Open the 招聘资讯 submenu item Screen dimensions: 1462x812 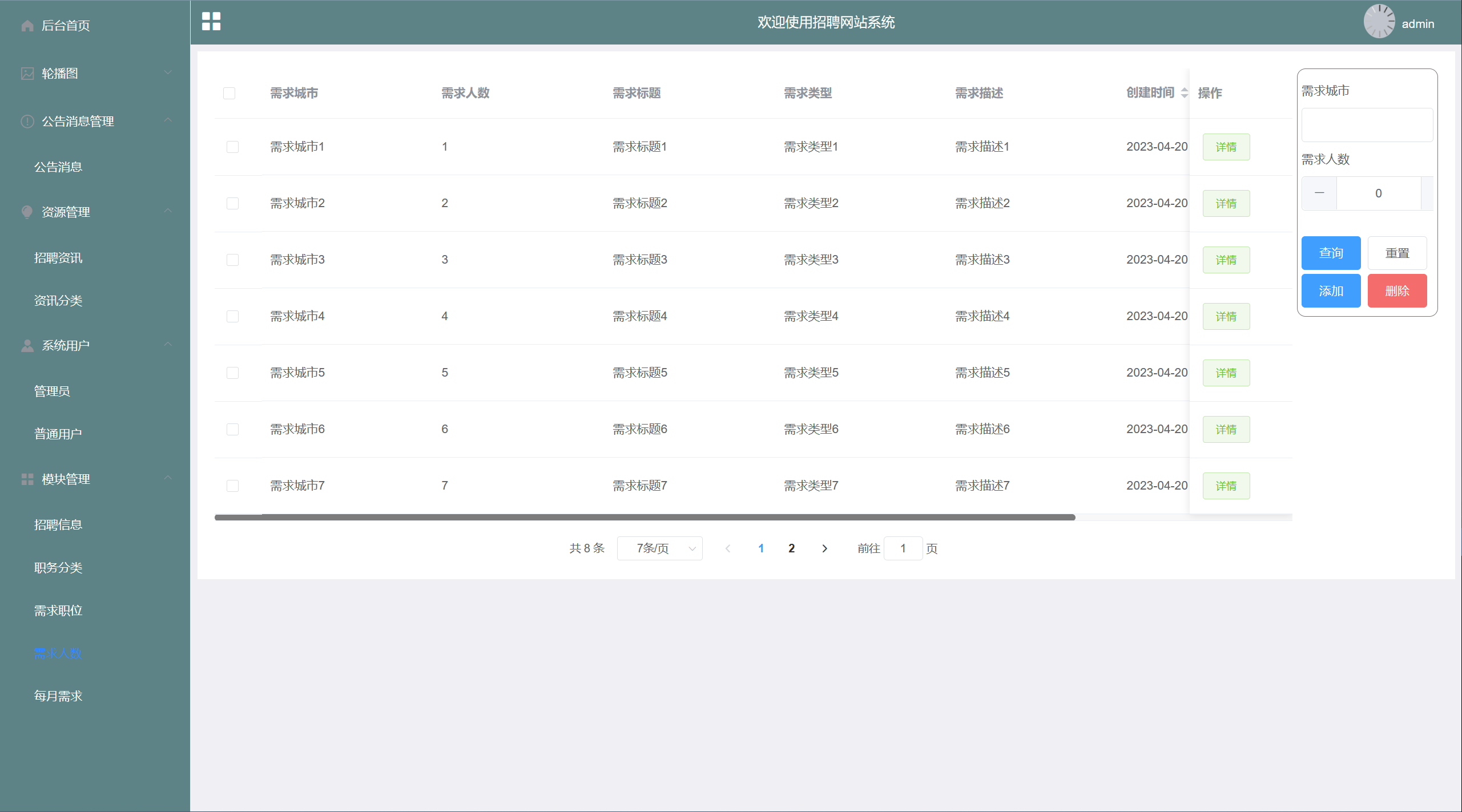point(58,258)
